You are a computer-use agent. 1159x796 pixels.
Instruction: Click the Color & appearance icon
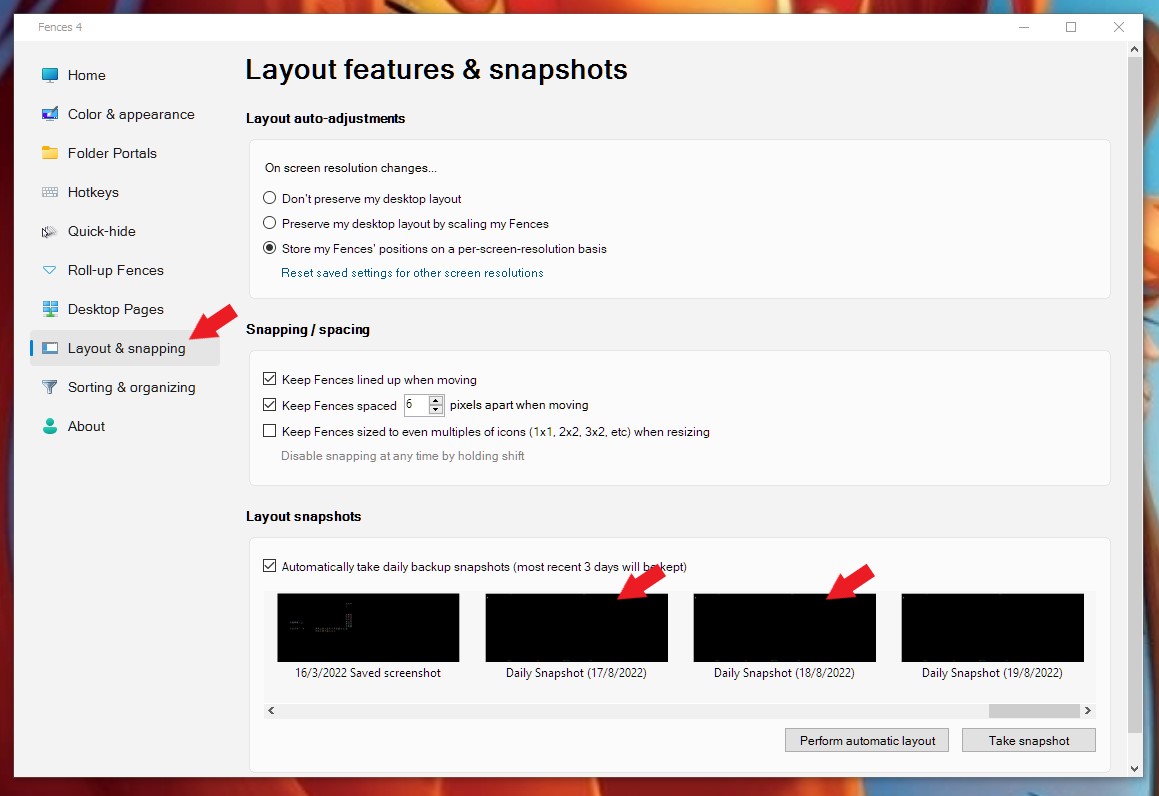pos(50,114)
